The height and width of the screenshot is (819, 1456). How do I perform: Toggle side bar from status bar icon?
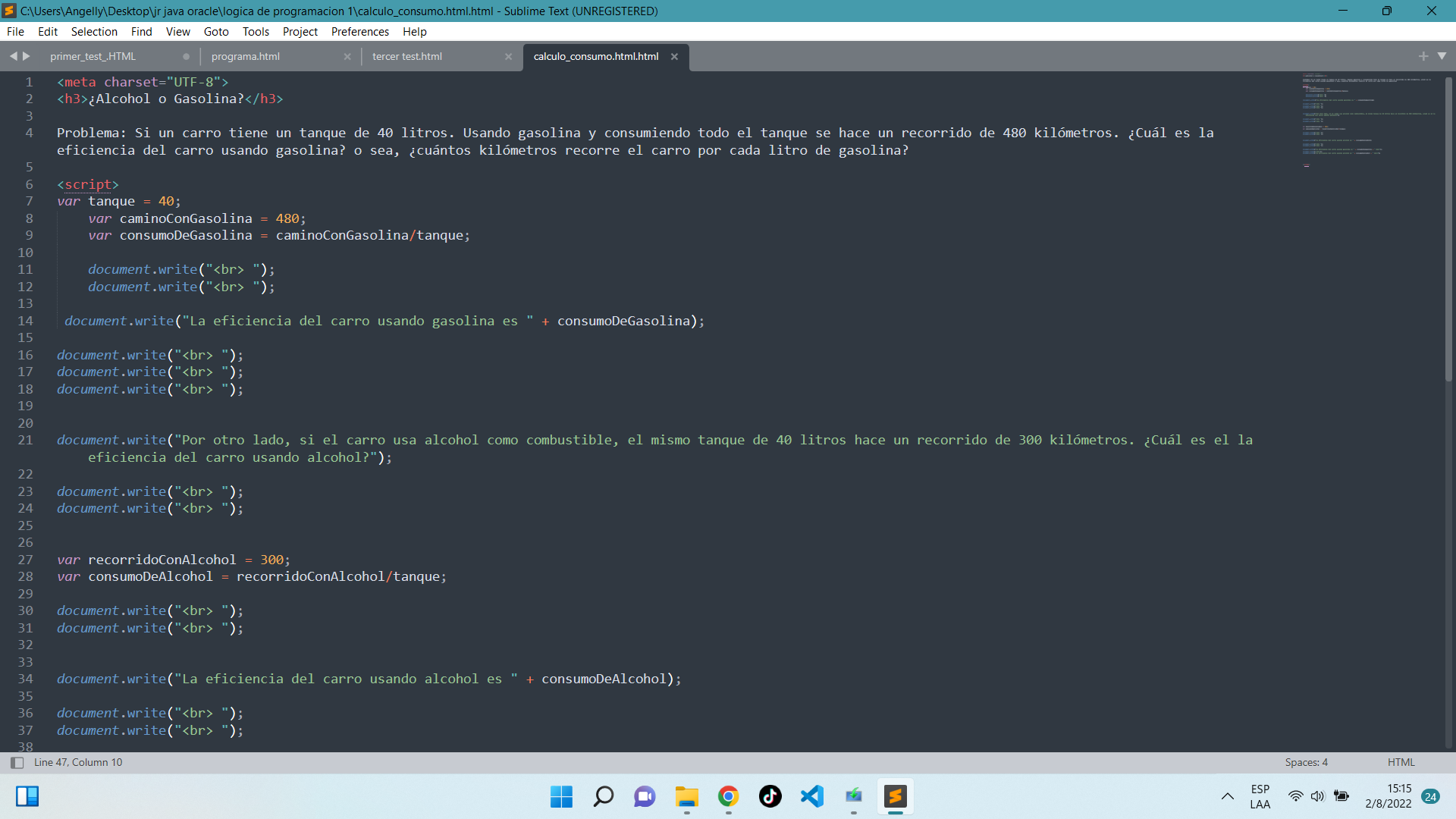tap(17, 763)
